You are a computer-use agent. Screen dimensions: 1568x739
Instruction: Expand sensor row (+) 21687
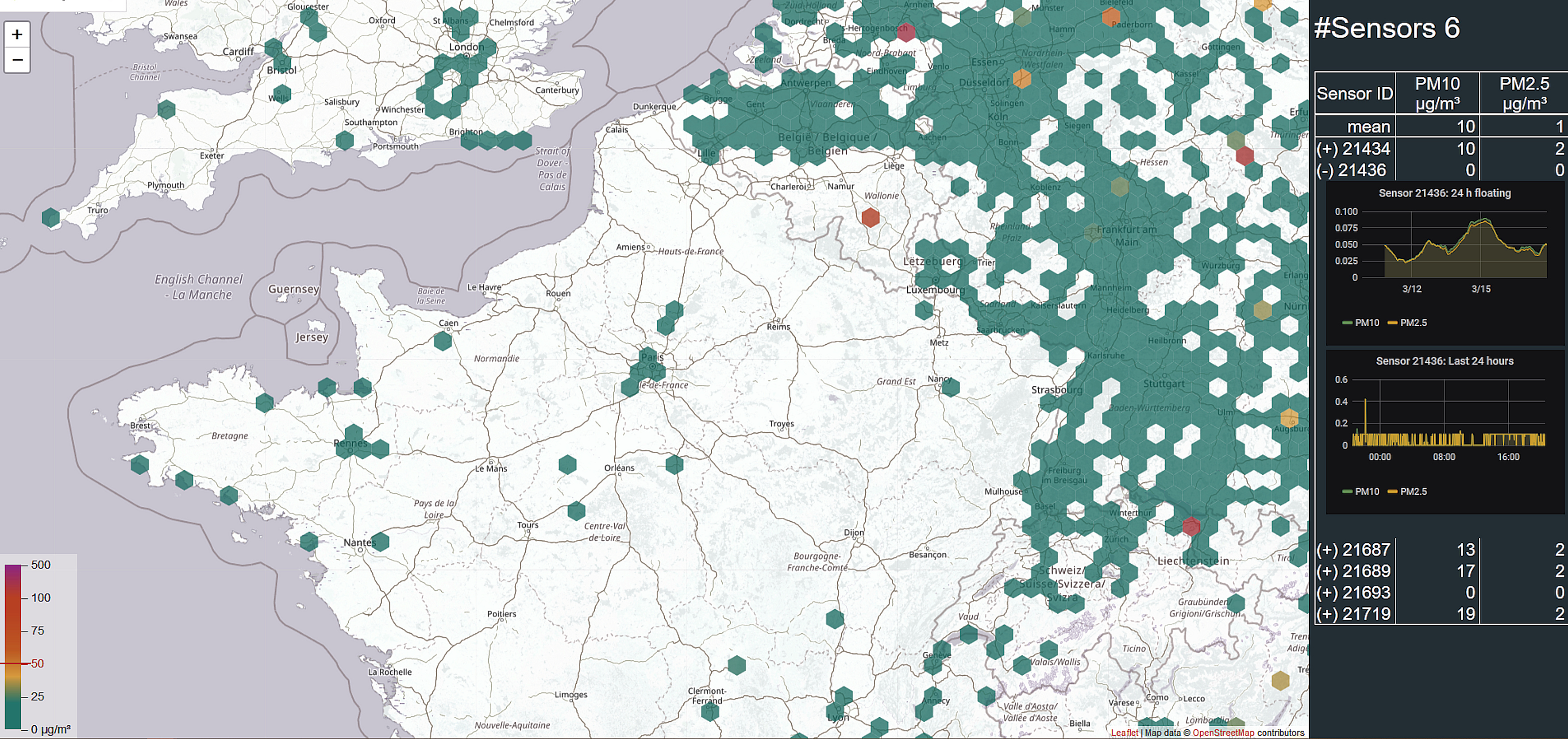(x=1354, y=550)
